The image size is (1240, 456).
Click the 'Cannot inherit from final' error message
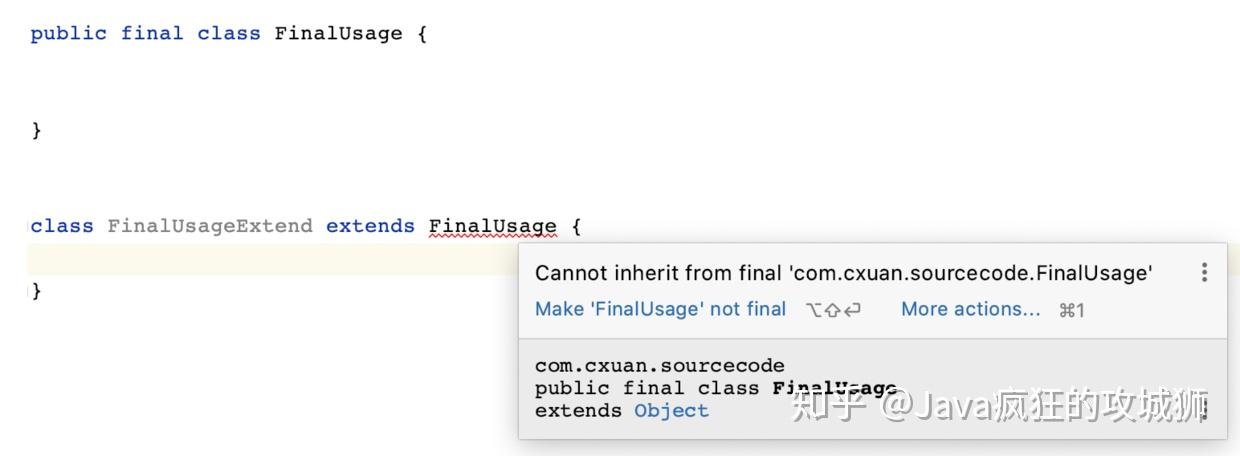click(843, 273)
